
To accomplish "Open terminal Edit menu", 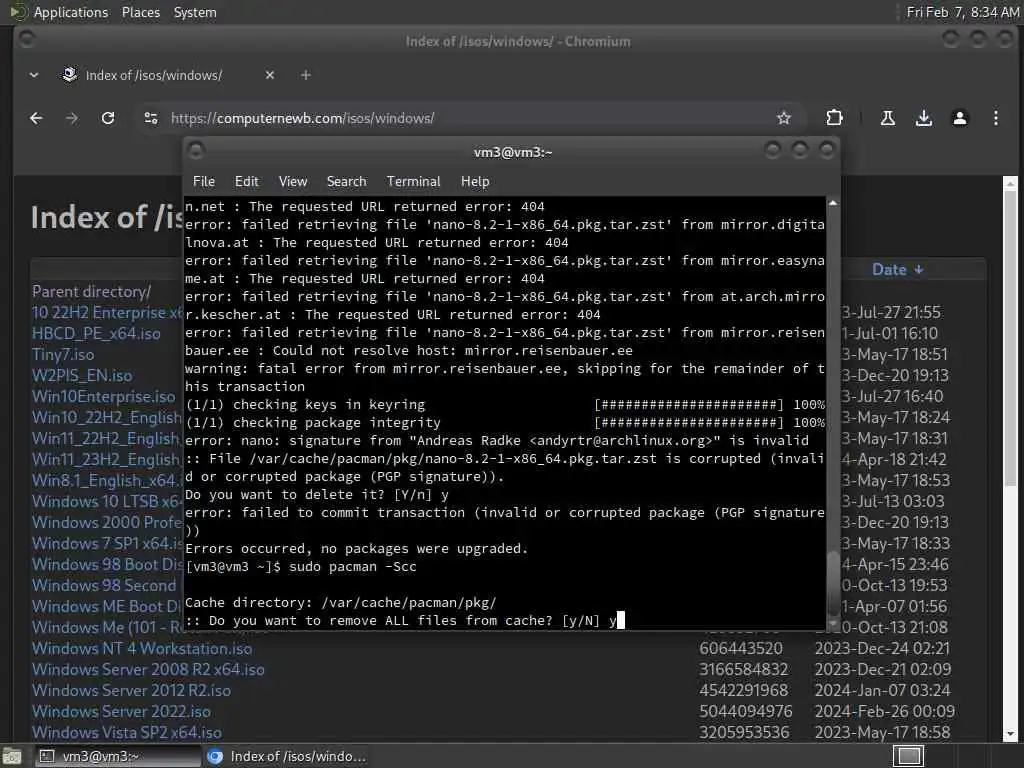I will [x=247, y=182].
